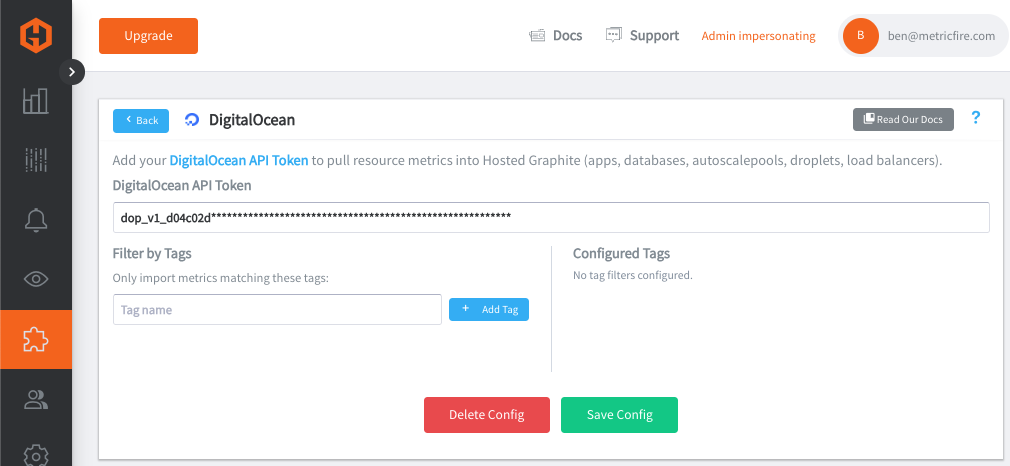The width and height of the screenshot is (1010, 466).
Task: Go back with the Back button
Action: tap(141, 121)
